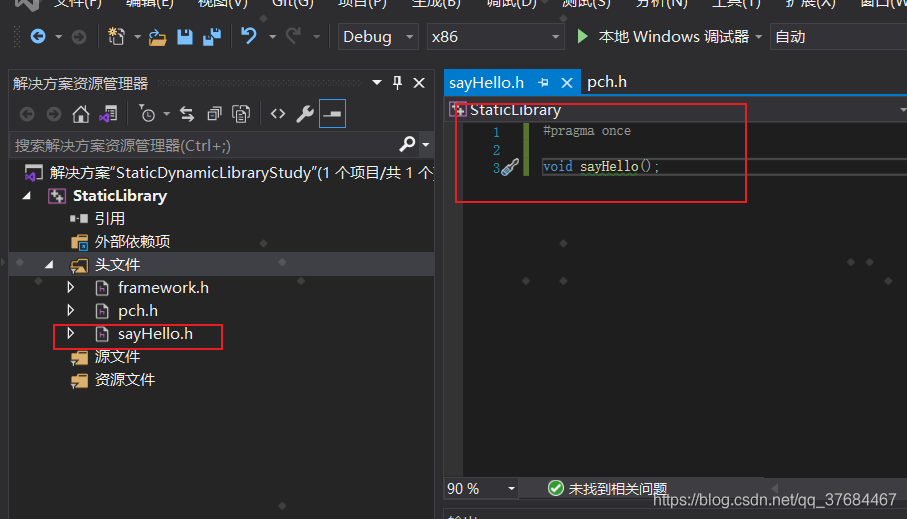Image resolution: width=907 pixels, height=519 pixels.
Task: Click the 未找到相关问题 status text
Action: (x=618, y=489)
